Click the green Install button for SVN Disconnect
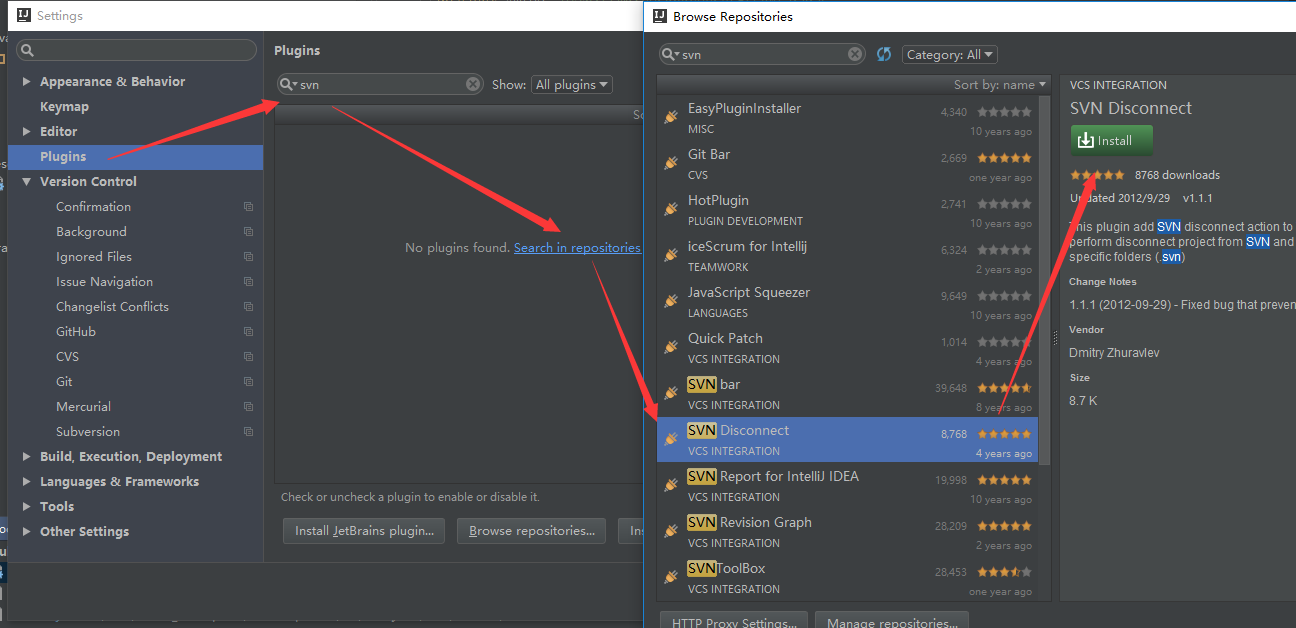 point(1110,140)
